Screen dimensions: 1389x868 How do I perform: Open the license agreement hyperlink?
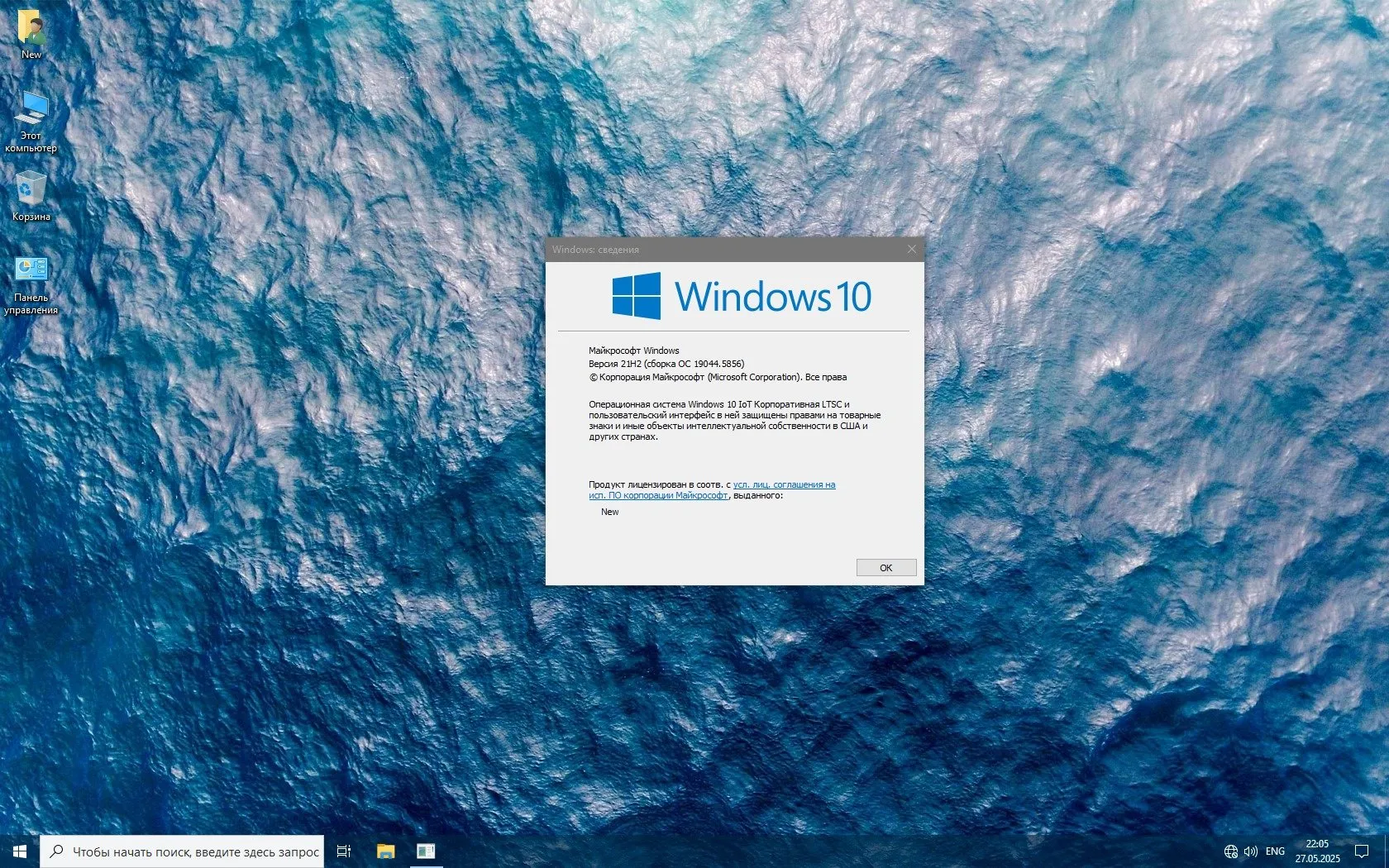[x=787, y=484]
